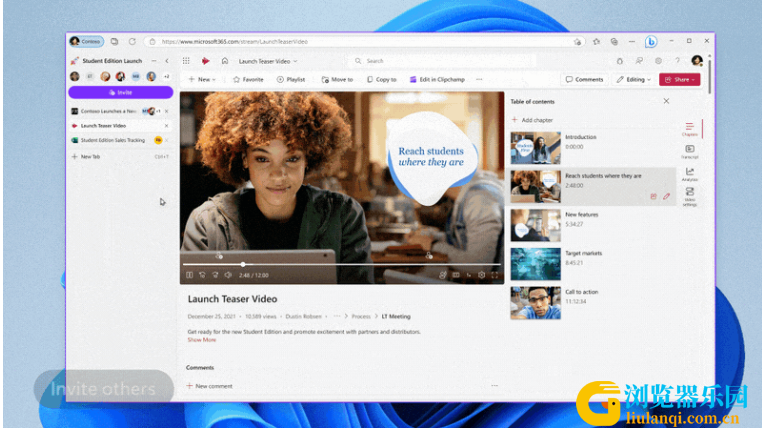Screen dimensions: 762x428
Task: Select the Chapters side panel tab
Action: point(689,129)
